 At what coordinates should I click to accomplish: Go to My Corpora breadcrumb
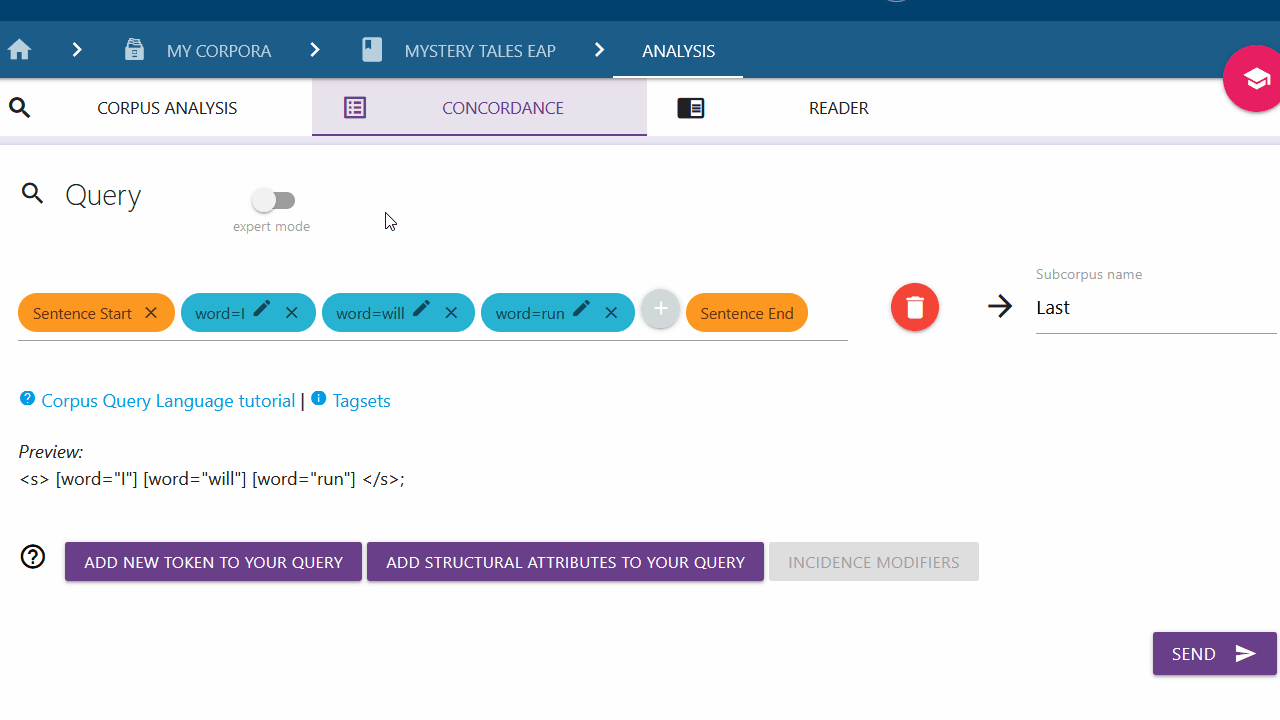click(218, 51)
